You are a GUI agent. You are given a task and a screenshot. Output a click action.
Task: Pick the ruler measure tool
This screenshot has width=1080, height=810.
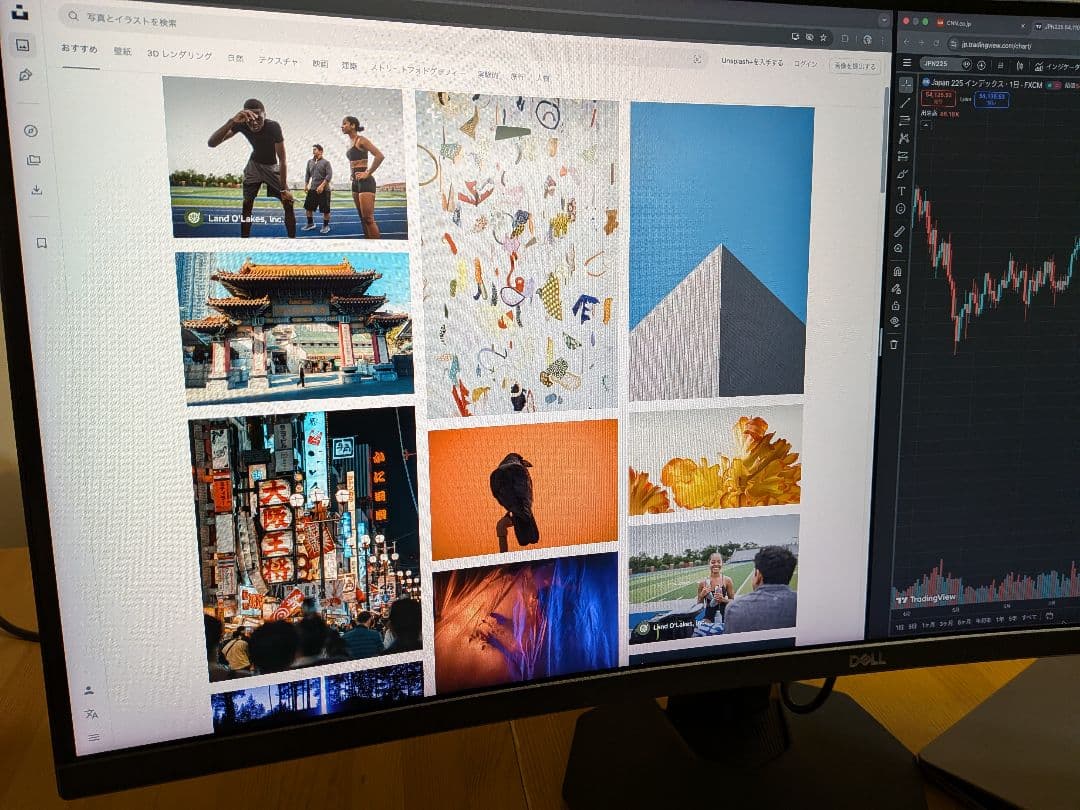point(899,231)
